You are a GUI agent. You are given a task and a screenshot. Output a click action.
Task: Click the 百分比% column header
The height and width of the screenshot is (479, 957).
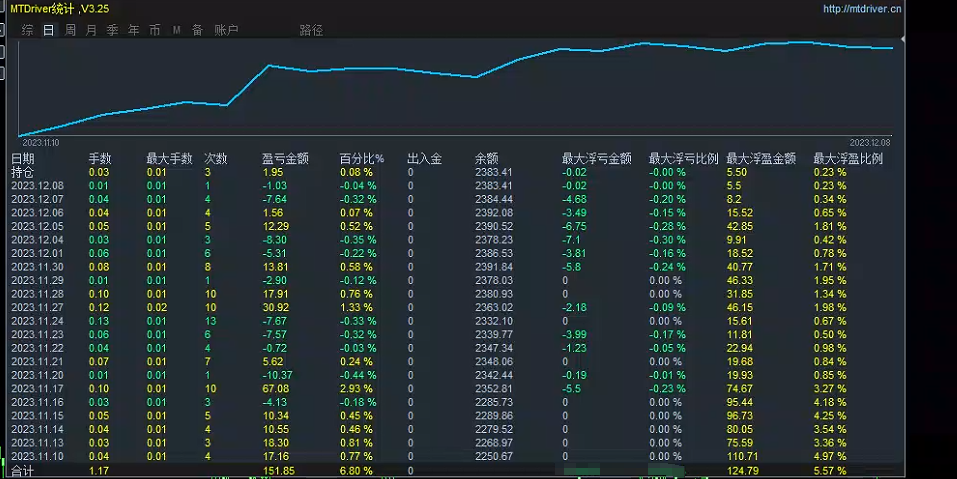[362, 159]
